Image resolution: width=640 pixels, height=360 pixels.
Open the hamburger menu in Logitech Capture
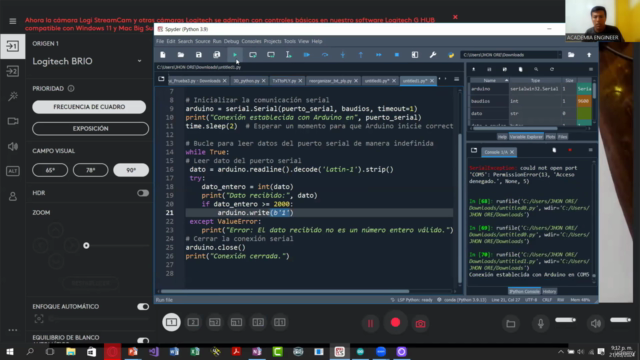[x=13, y=21]
